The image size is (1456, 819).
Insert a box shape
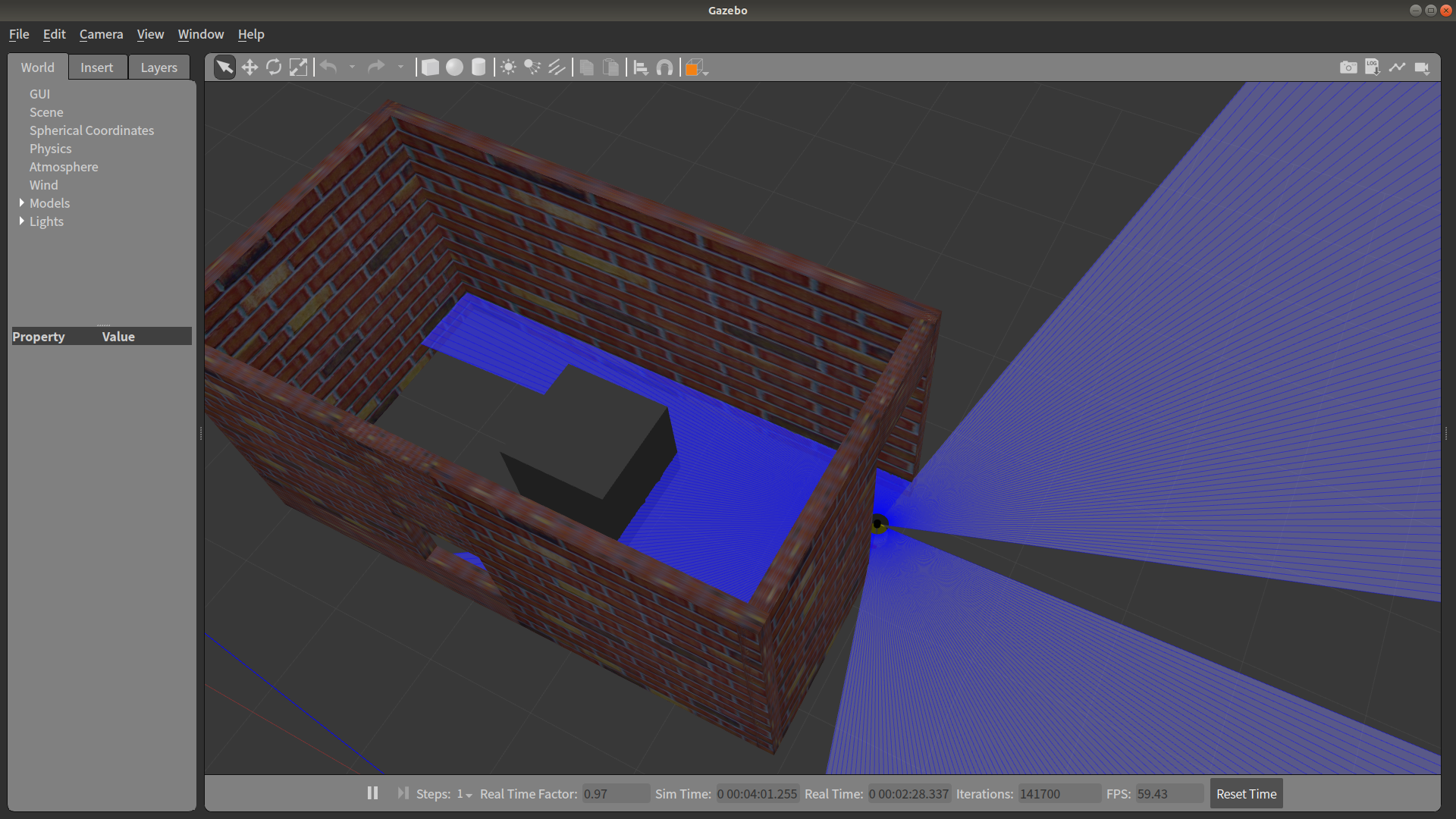pyautogui.click(x=430, y=67)
